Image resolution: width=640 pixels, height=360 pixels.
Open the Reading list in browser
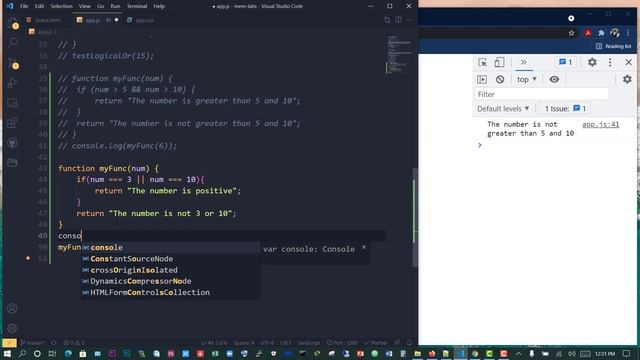click(x=613, y=46)
